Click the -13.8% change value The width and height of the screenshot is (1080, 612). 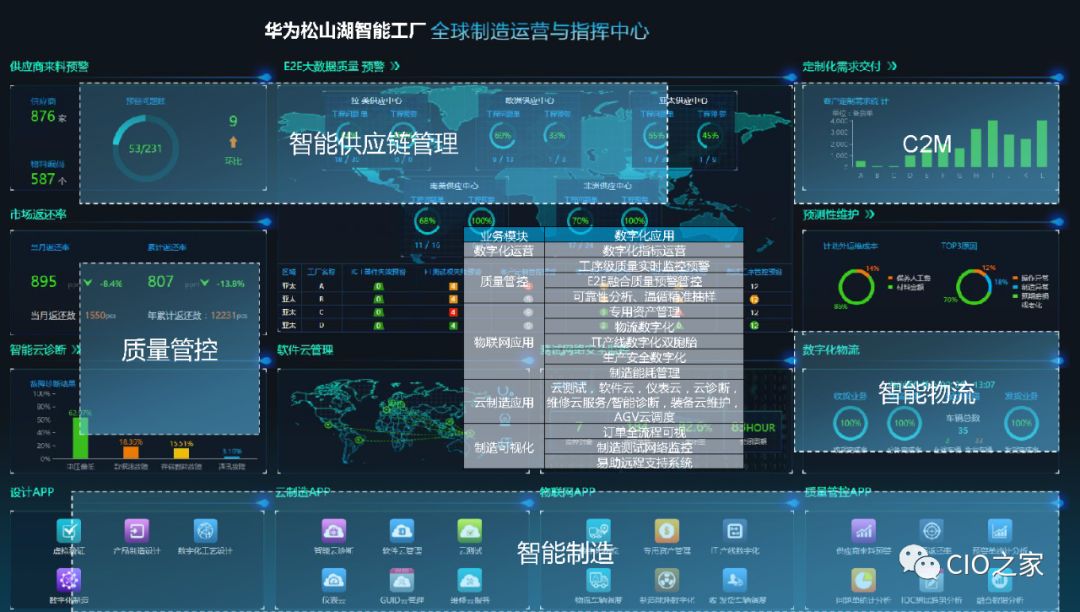[231, 284]
